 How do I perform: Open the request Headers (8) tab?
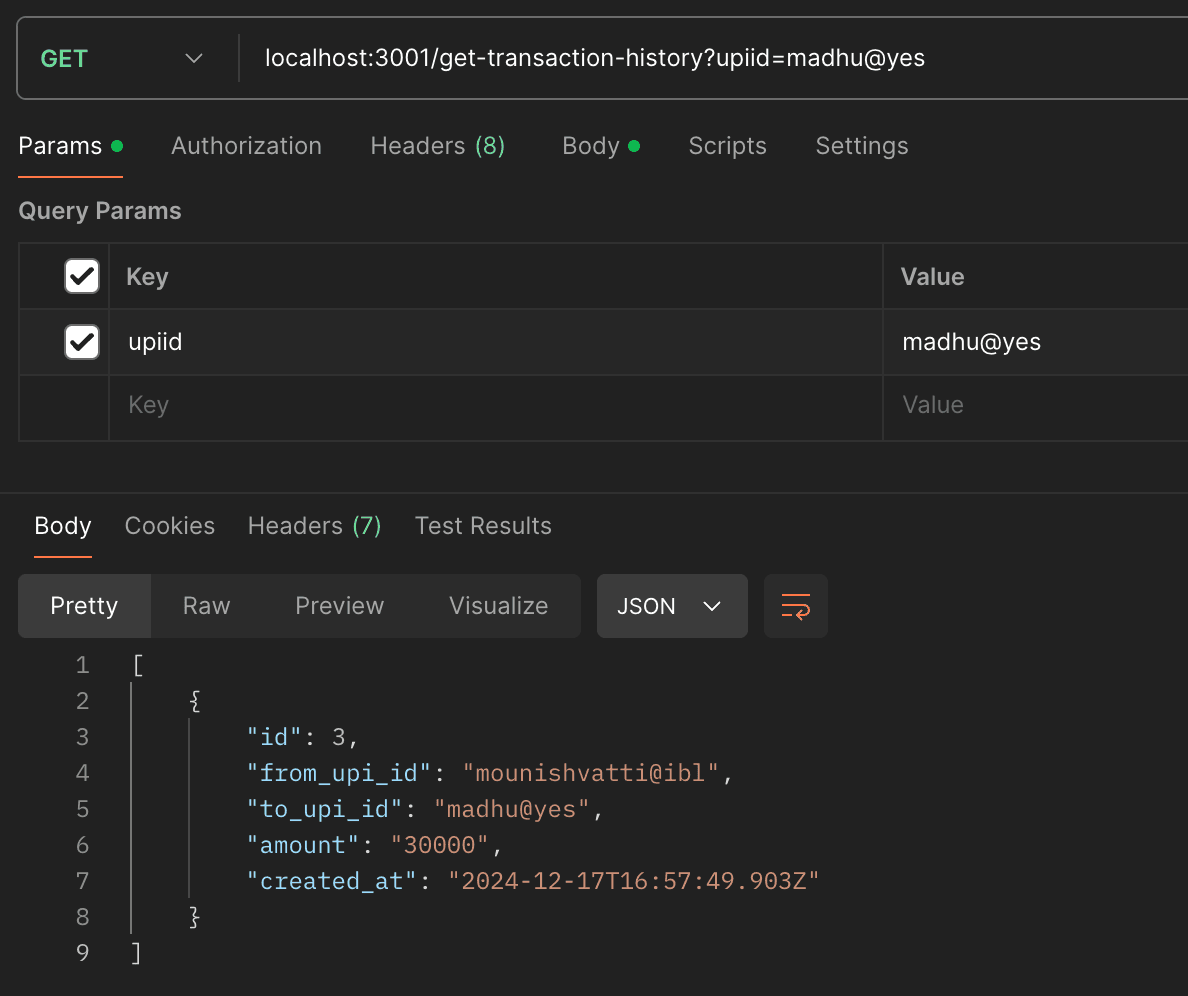(437, 145)
